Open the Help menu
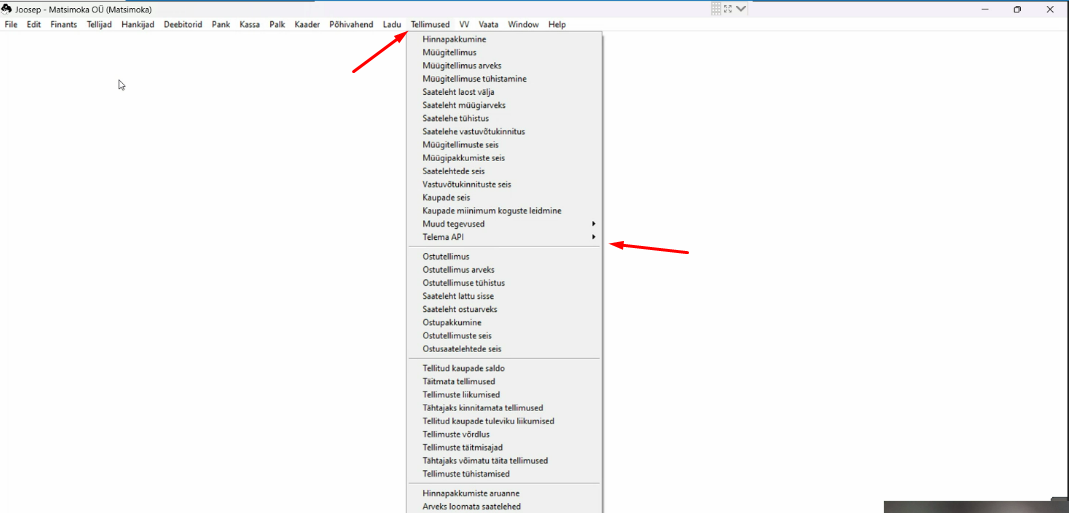The width and height of the screenshot is (1069, 513). pyautogui.click(x=557, y=24)
